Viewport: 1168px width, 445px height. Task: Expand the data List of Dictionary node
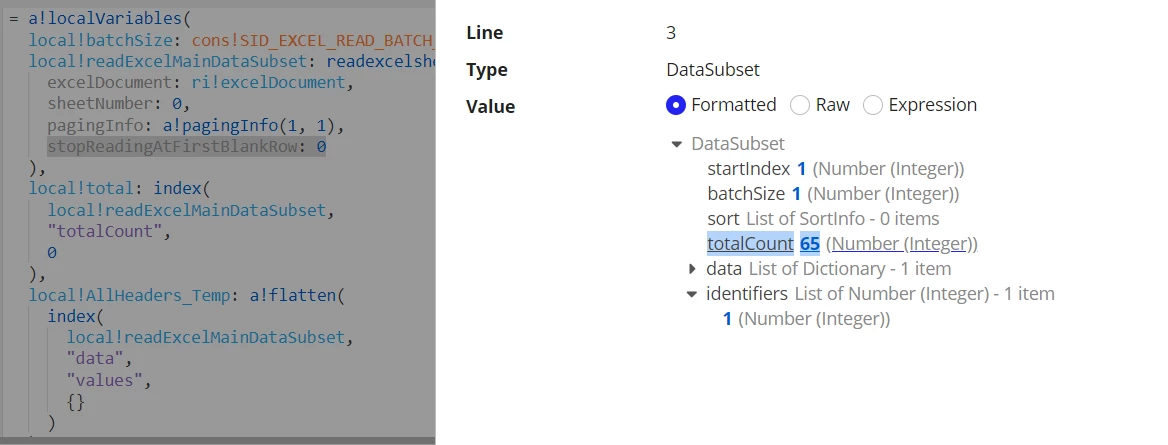(692, 268)
